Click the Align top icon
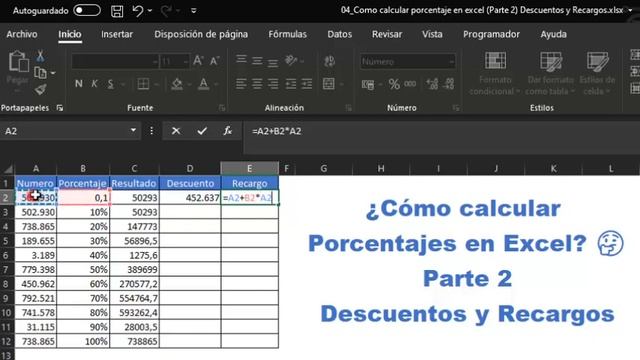The image size is (640, 360). [241, 60]
